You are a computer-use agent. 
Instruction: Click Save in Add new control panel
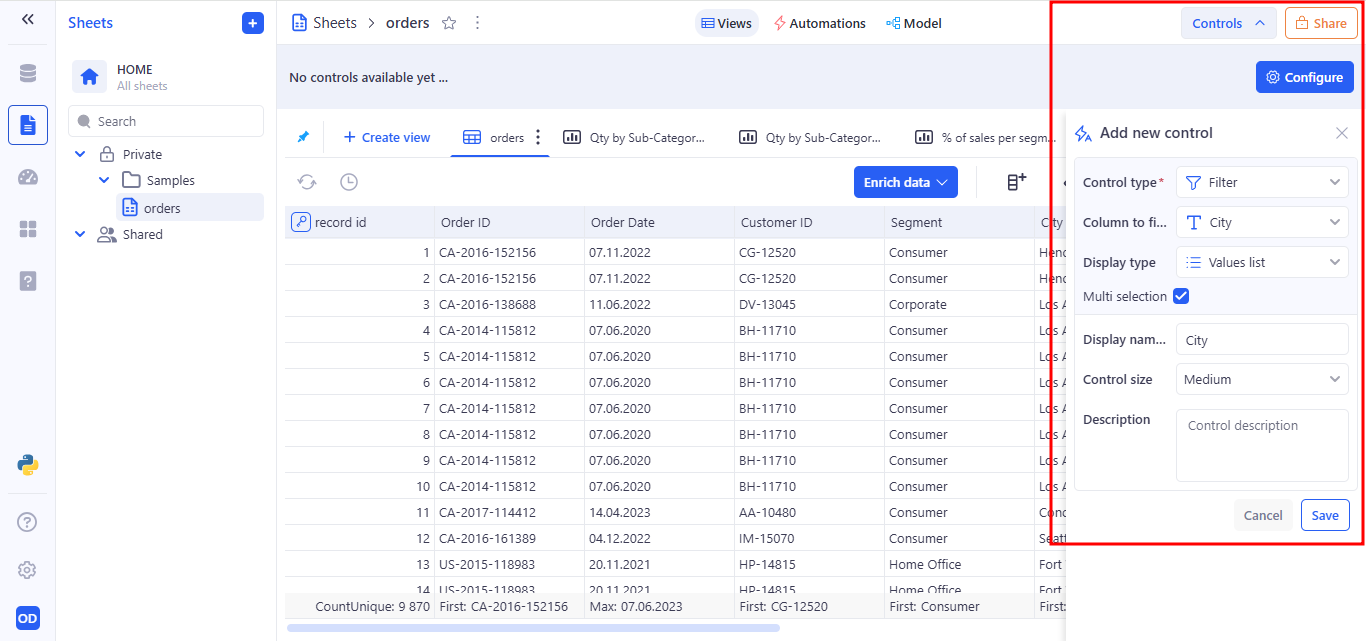1325,515
